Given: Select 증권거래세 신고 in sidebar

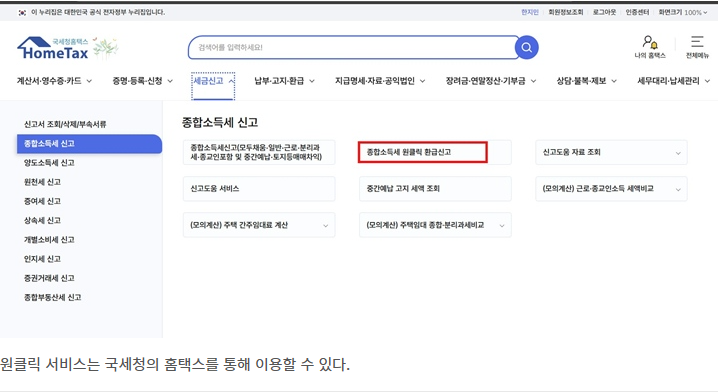Looking at the screenshot, I should [x=49, y=278].
